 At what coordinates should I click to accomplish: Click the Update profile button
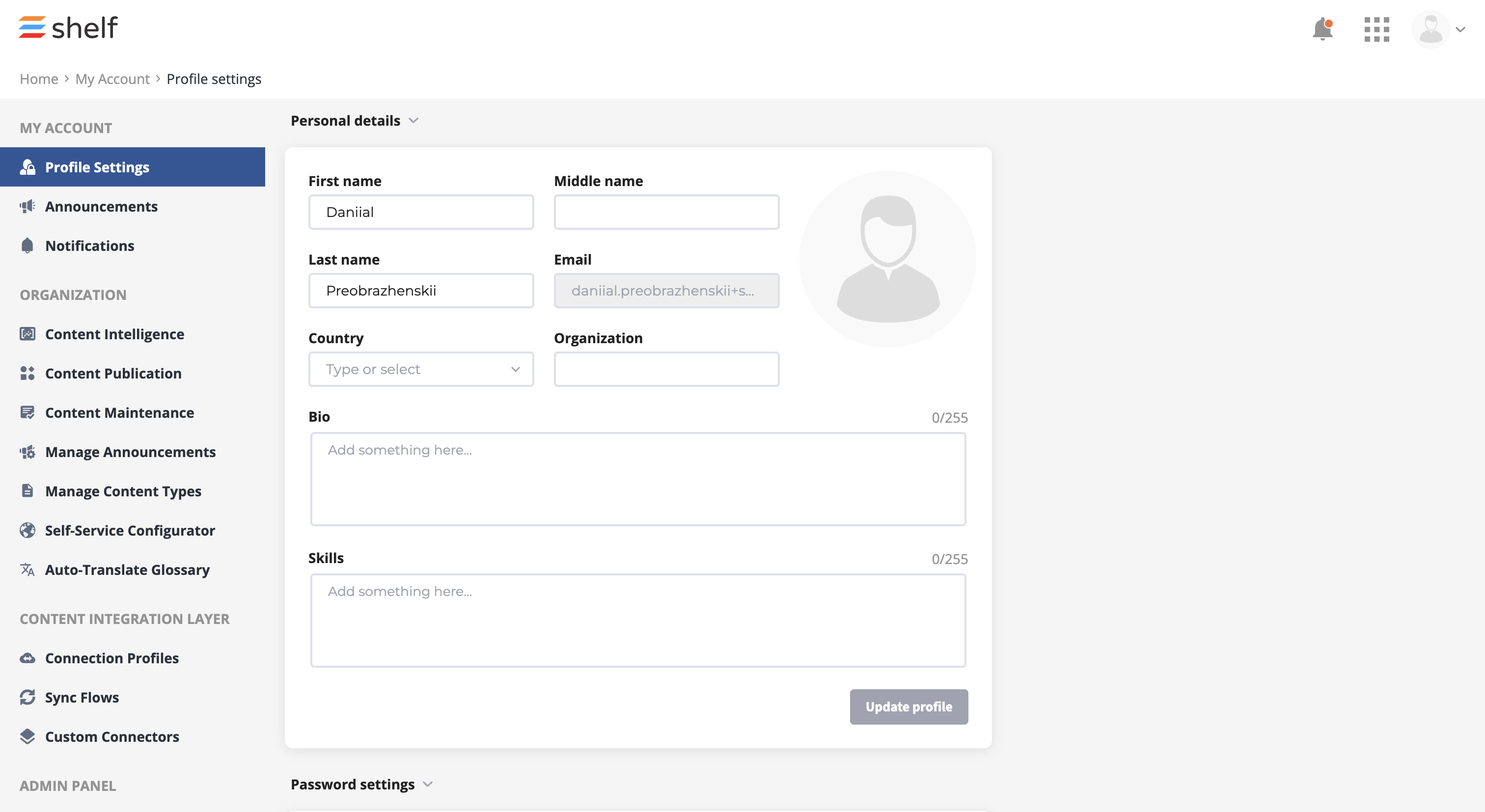[x=908, y=706]
